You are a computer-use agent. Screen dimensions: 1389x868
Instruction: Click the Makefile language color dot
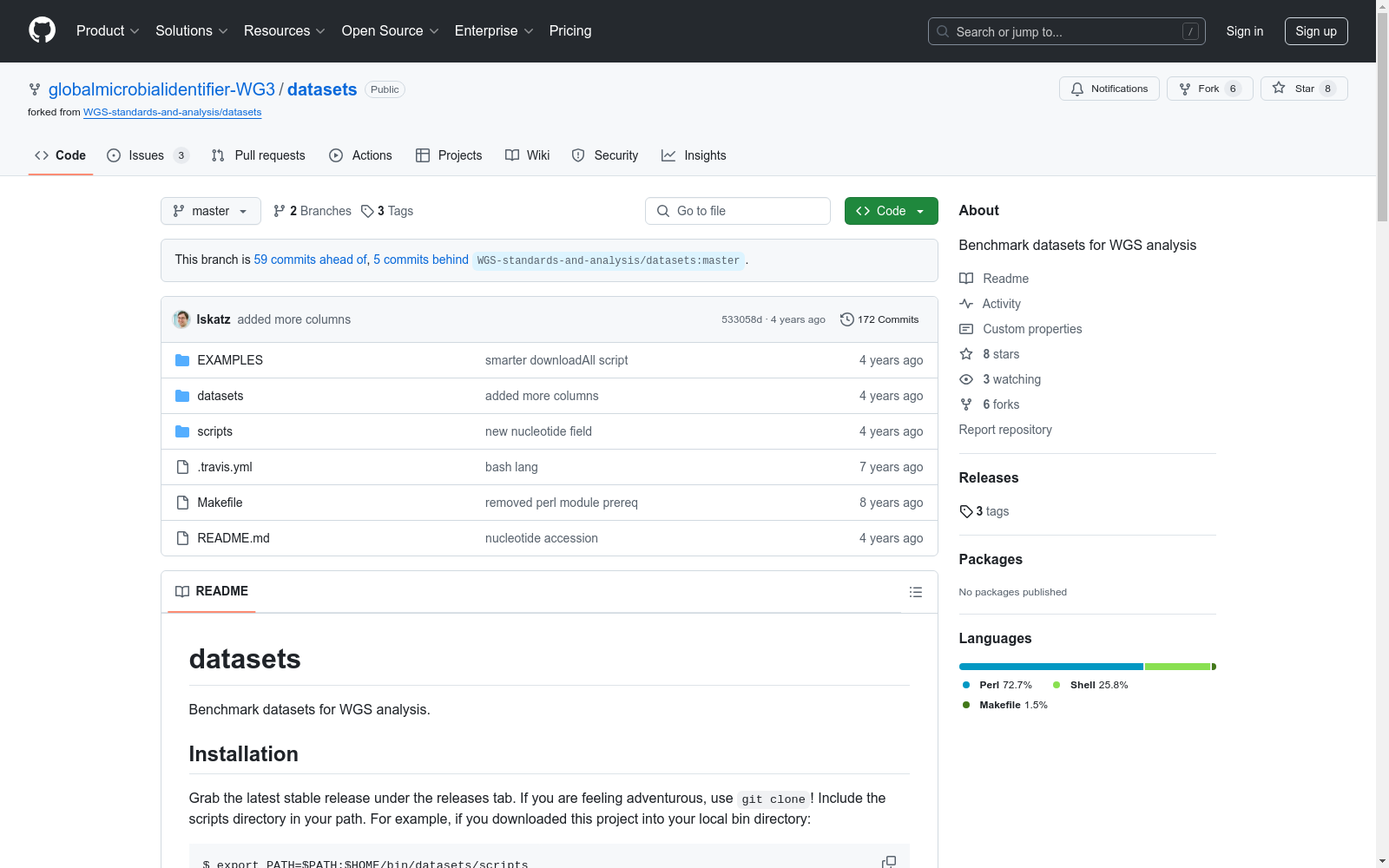tap(966, 705)
